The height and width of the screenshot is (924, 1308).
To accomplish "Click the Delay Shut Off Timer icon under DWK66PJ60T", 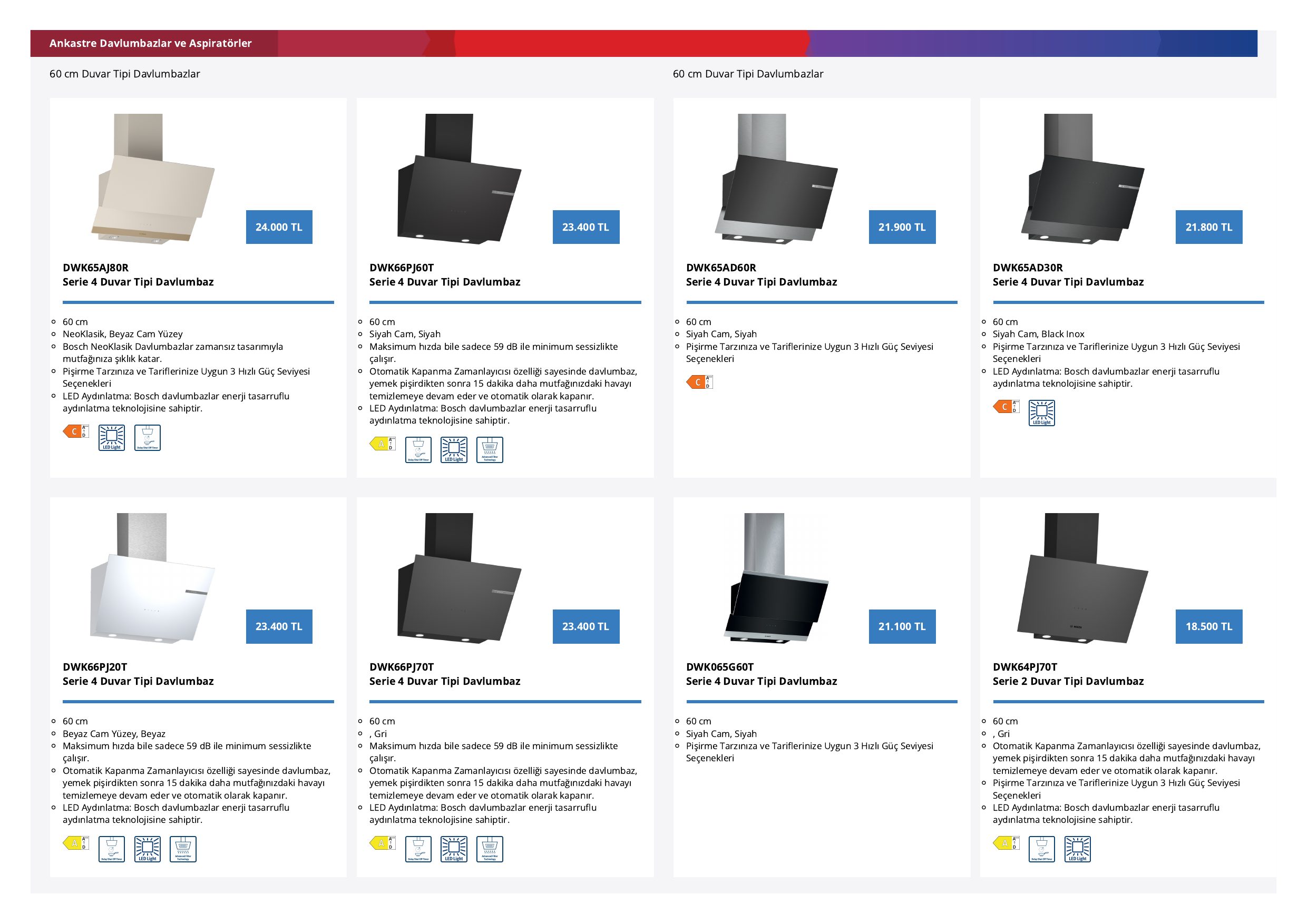I will (418, 450).
